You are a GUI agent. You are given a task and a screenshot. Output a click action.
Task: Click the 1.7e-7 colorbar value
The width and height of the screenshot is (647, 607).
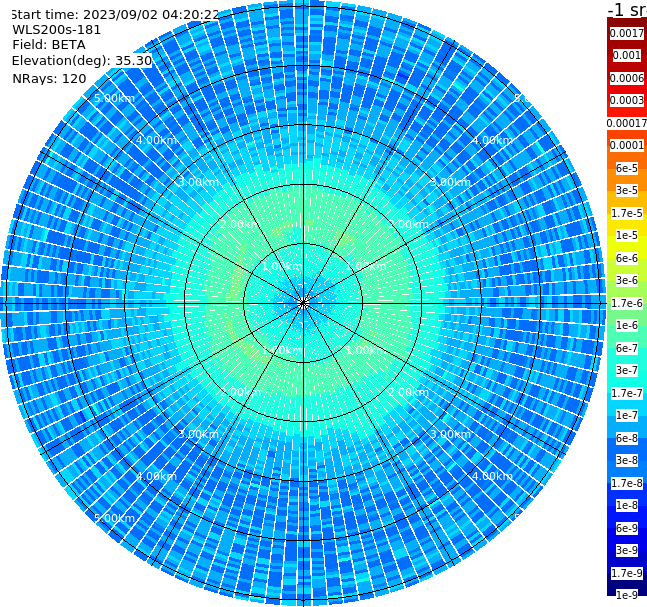point(627,393)
